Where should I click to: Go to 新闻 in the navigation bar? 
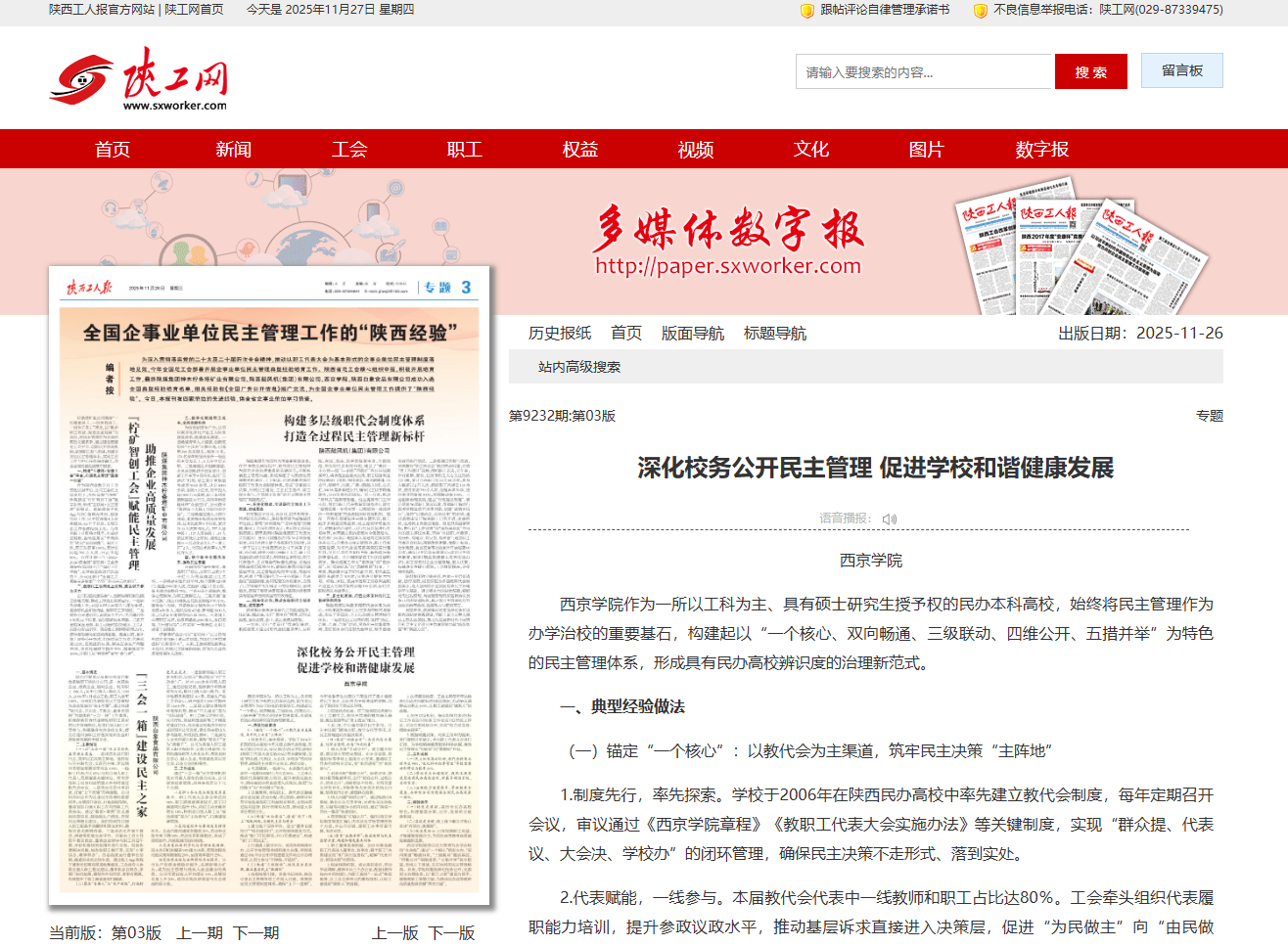tap(233, 149)
